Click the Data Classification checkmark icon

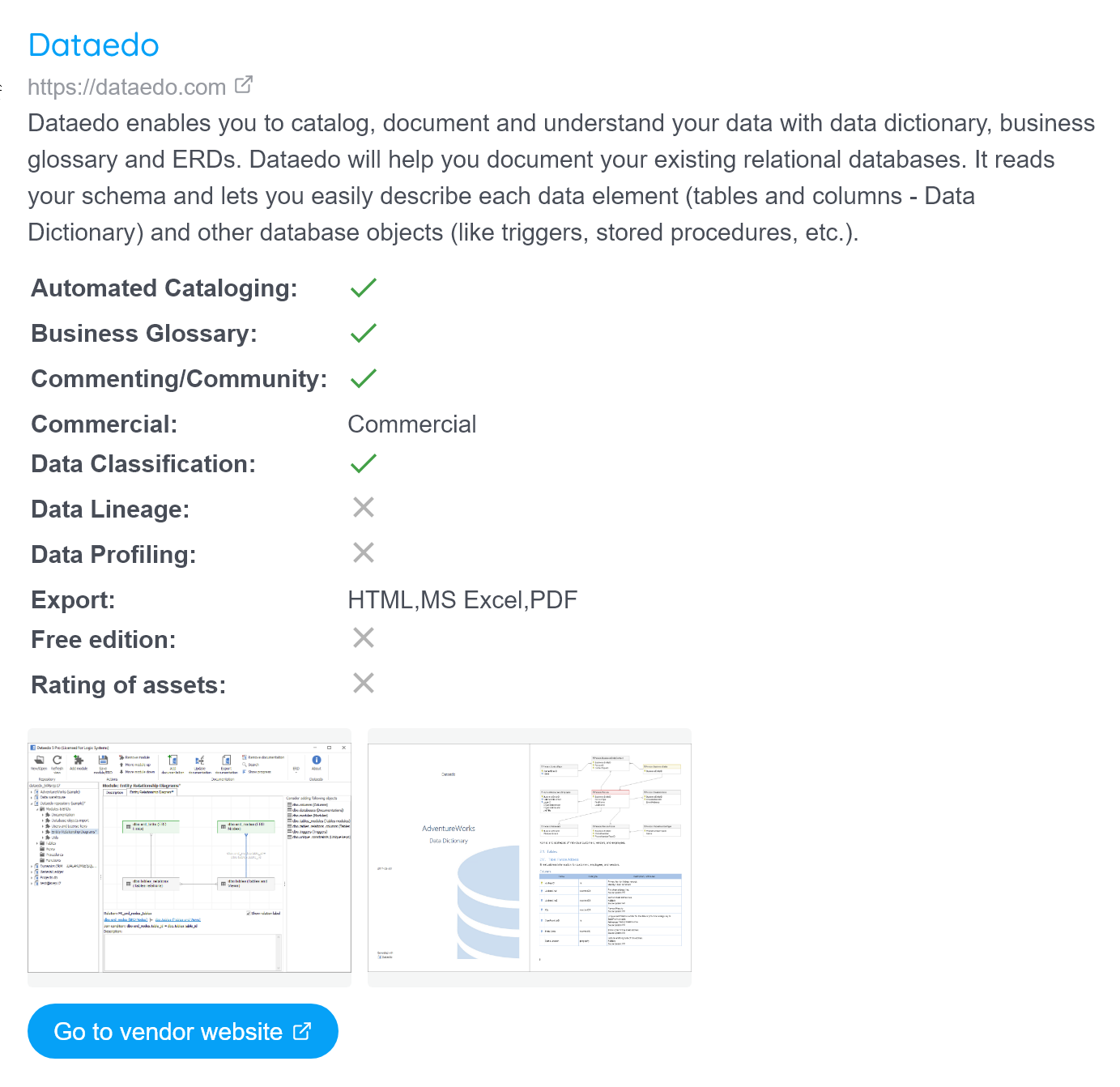[364, 463]
